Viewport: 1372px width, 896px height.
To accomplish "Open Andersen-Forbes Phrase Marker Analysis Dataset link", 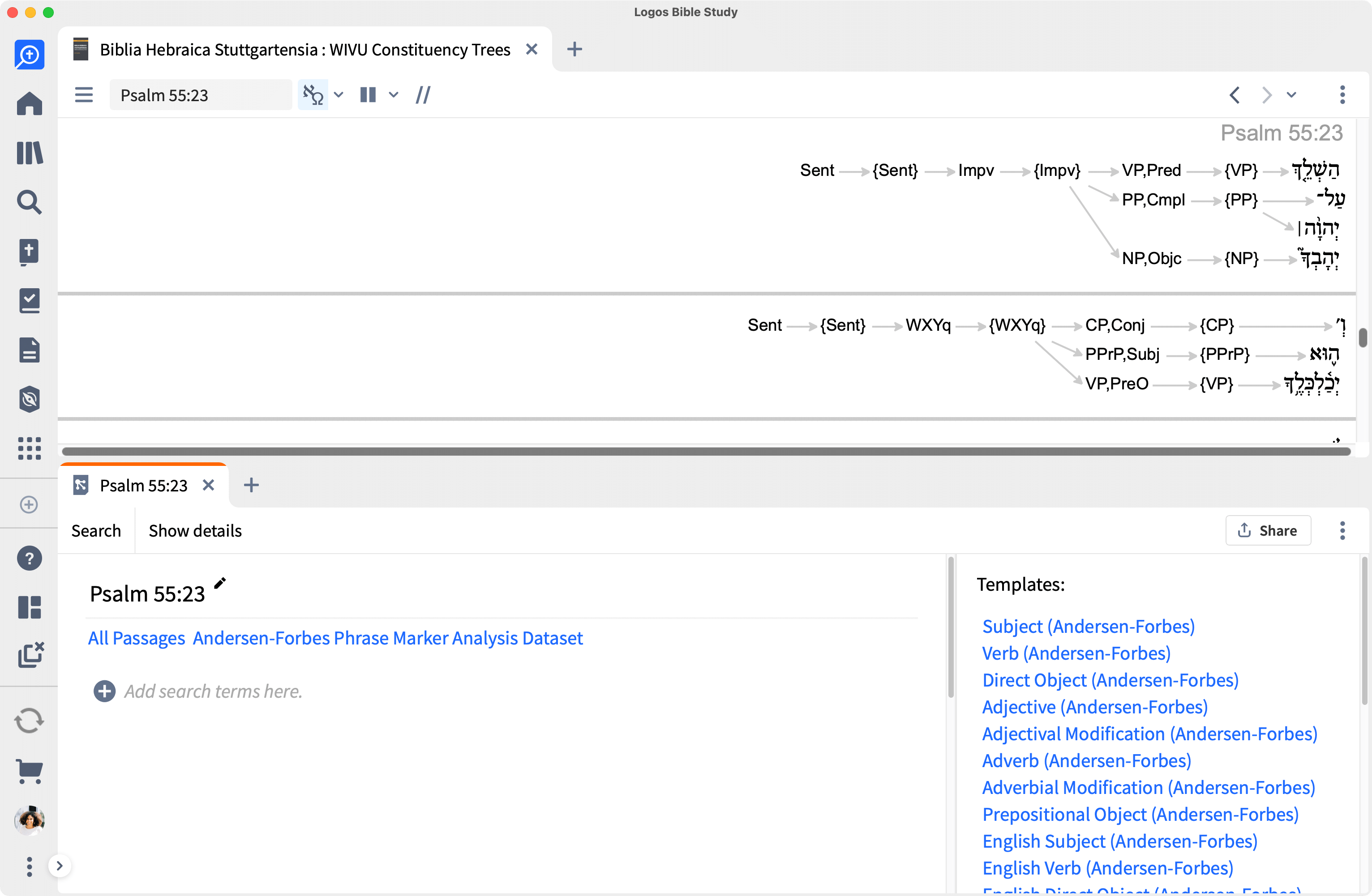I will [x=387, y=638].
